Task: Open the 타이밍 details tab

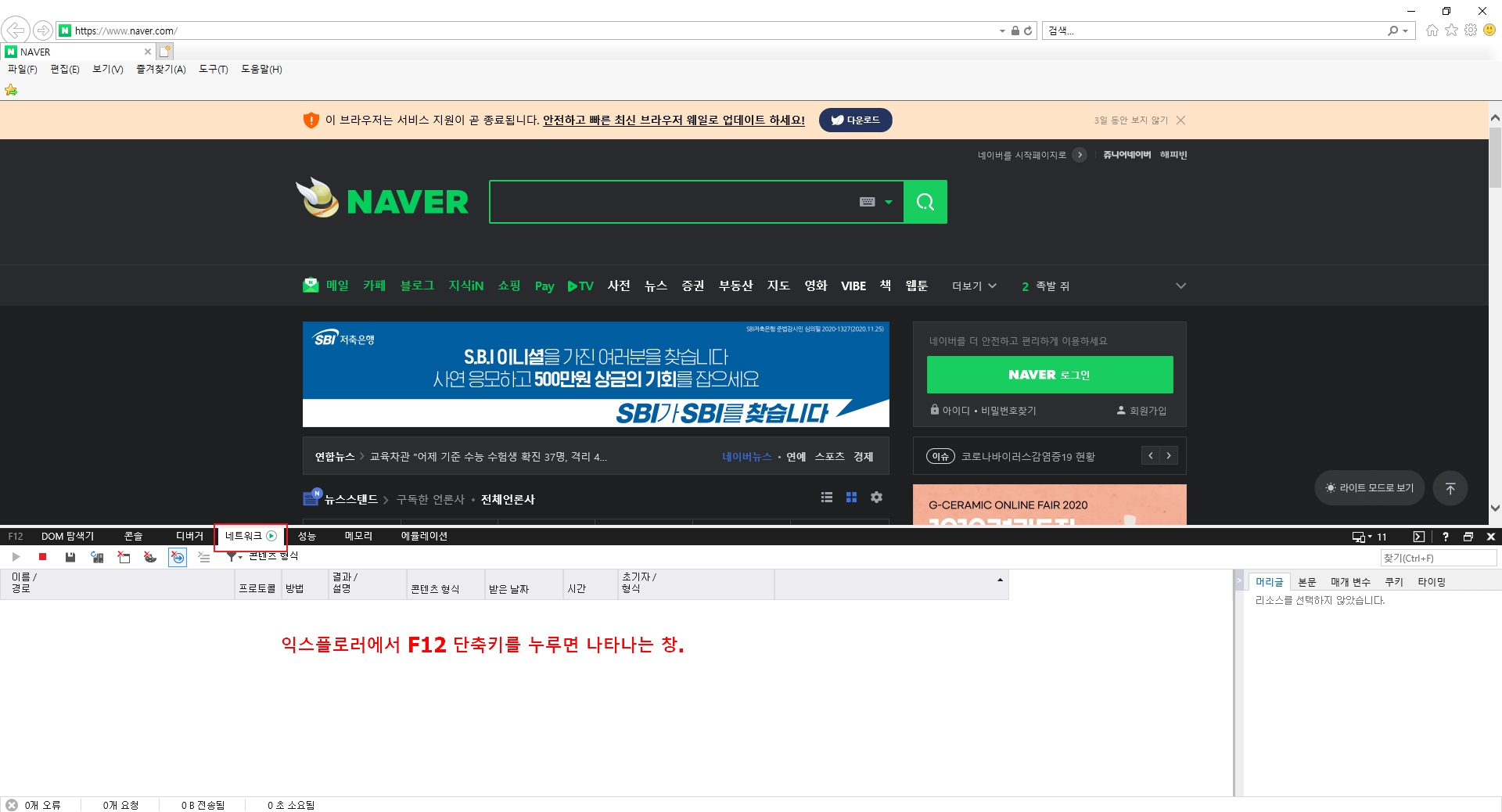Action: [x=1432, y=582]
